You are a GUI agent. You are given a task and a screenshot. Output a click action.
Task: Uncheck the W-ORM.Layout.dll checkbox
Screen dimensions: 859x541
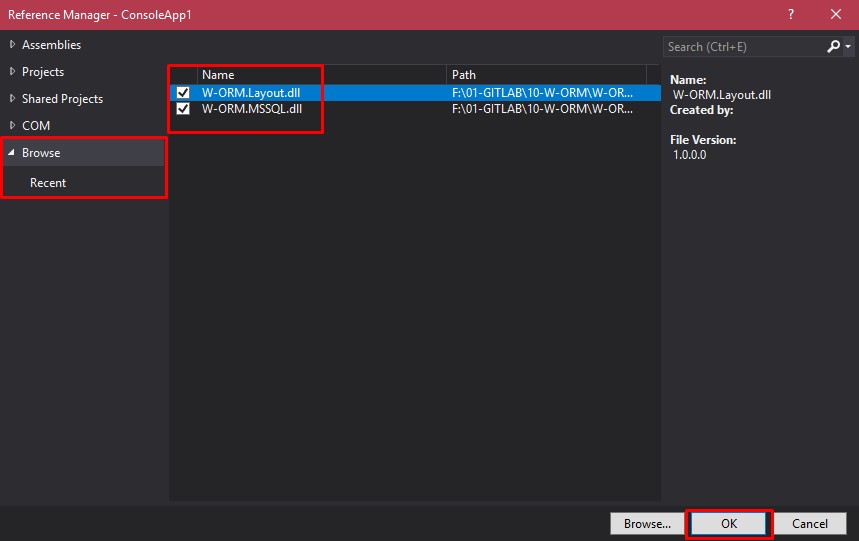tap(183, 93)
